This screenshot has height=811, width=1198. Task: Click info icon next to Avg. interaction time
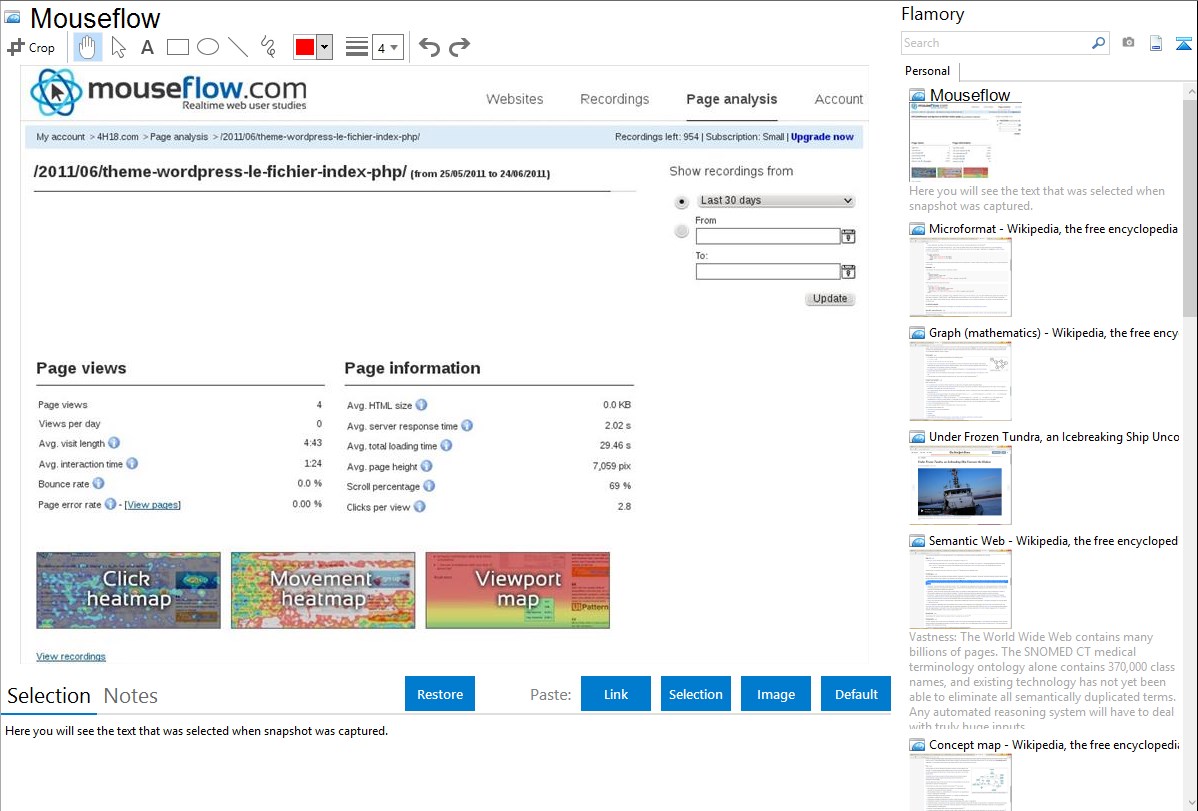point(132,463)
